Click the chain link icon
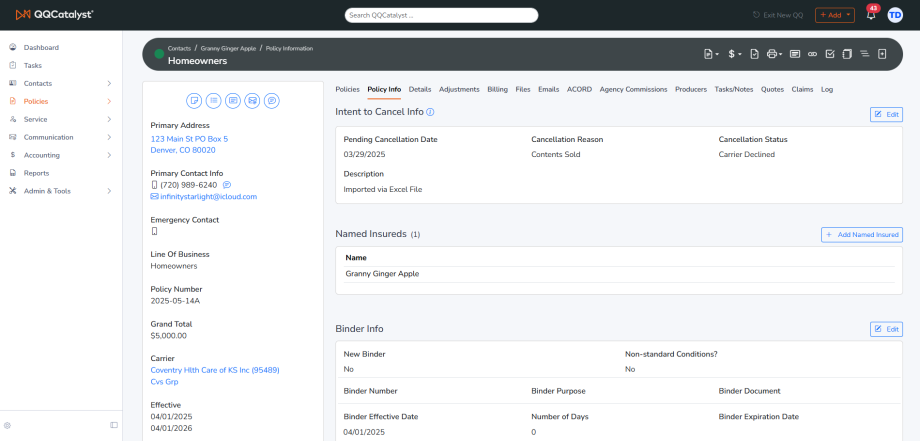The width and height of the screenshot is (920, 441). (812, 54)
